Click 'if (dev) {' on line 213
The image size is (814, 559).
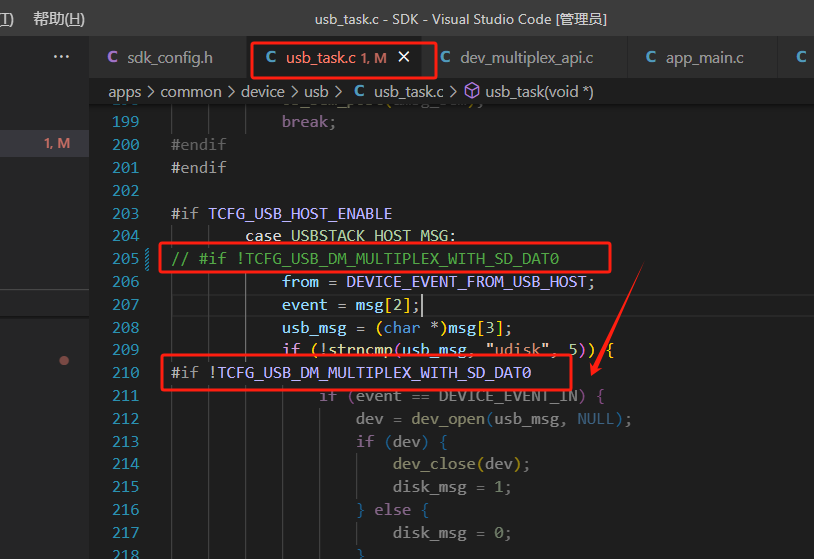tap(401, 442)
